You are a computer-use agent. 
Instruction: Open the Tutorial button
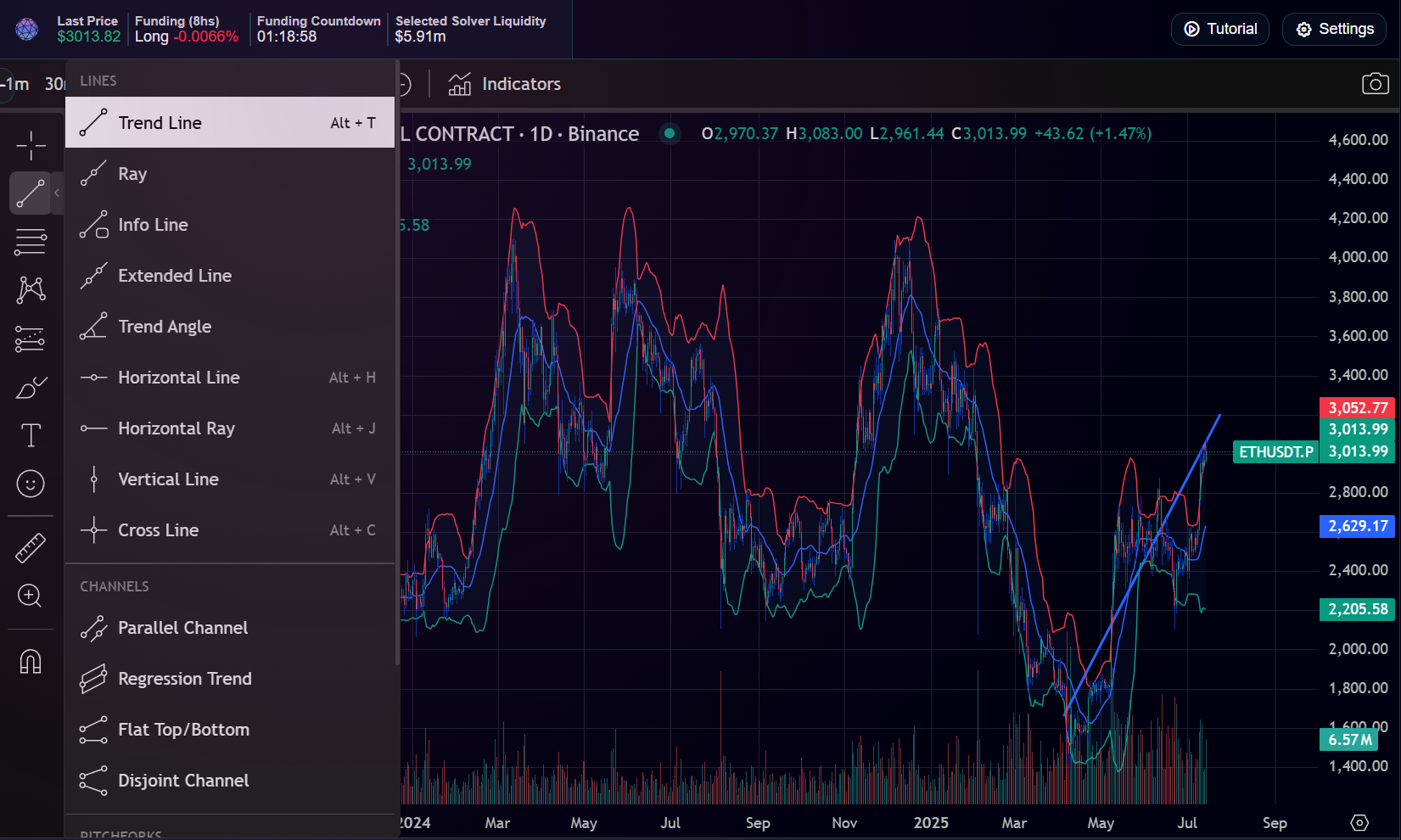tap(1219, 28)
